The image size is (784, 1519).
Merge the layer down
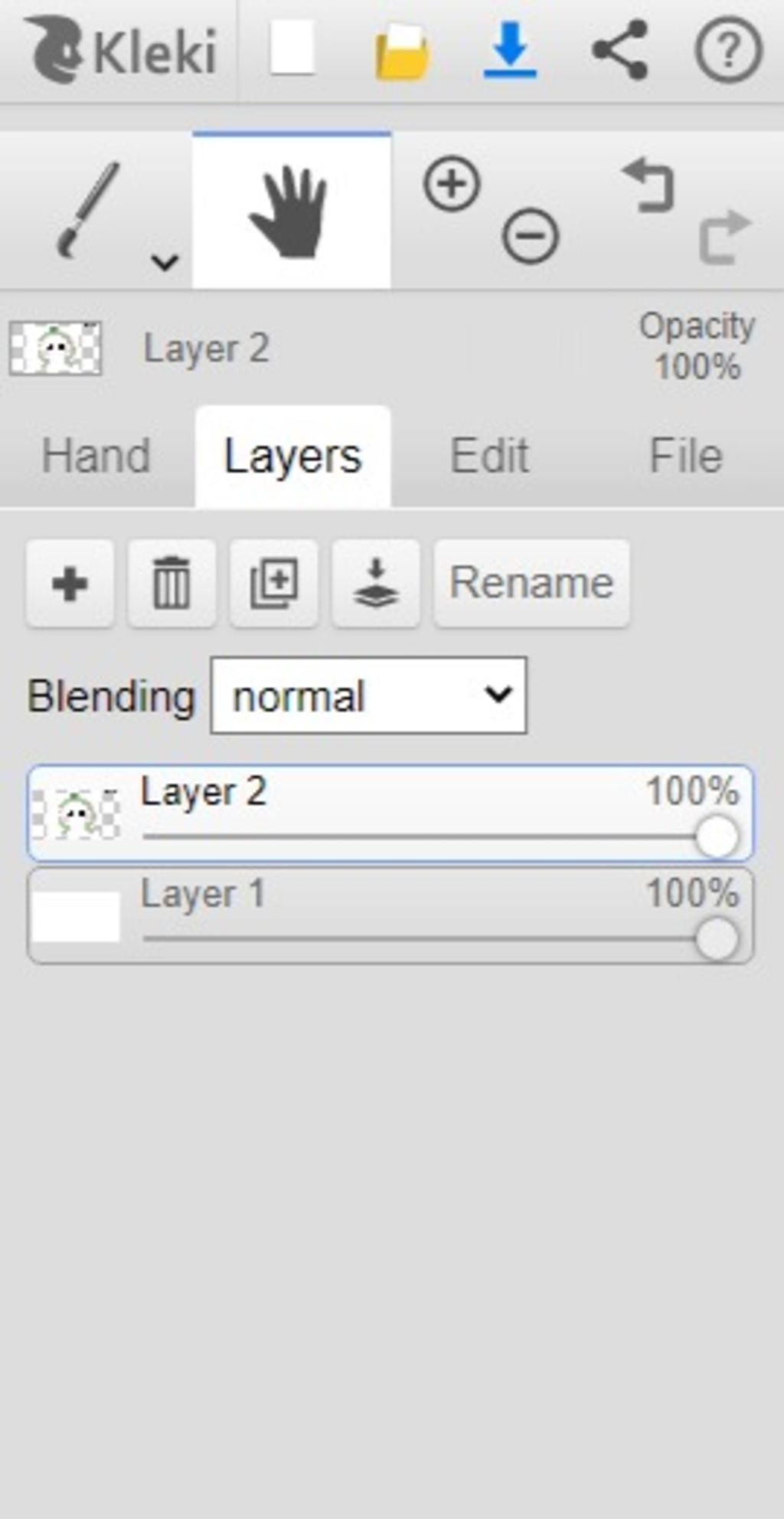tap(376, 584)
